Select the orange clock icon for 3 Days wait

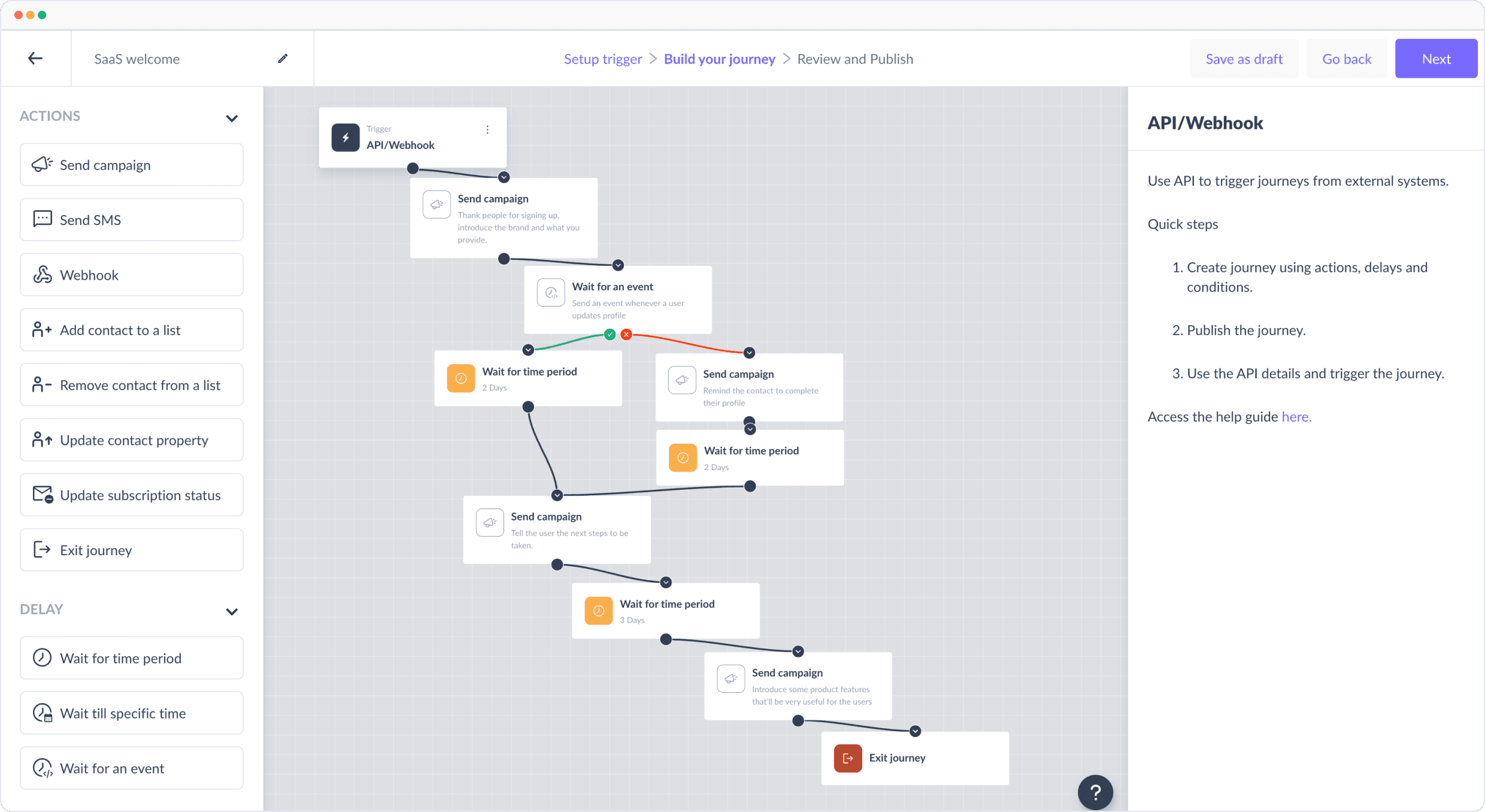click(598, 611)
